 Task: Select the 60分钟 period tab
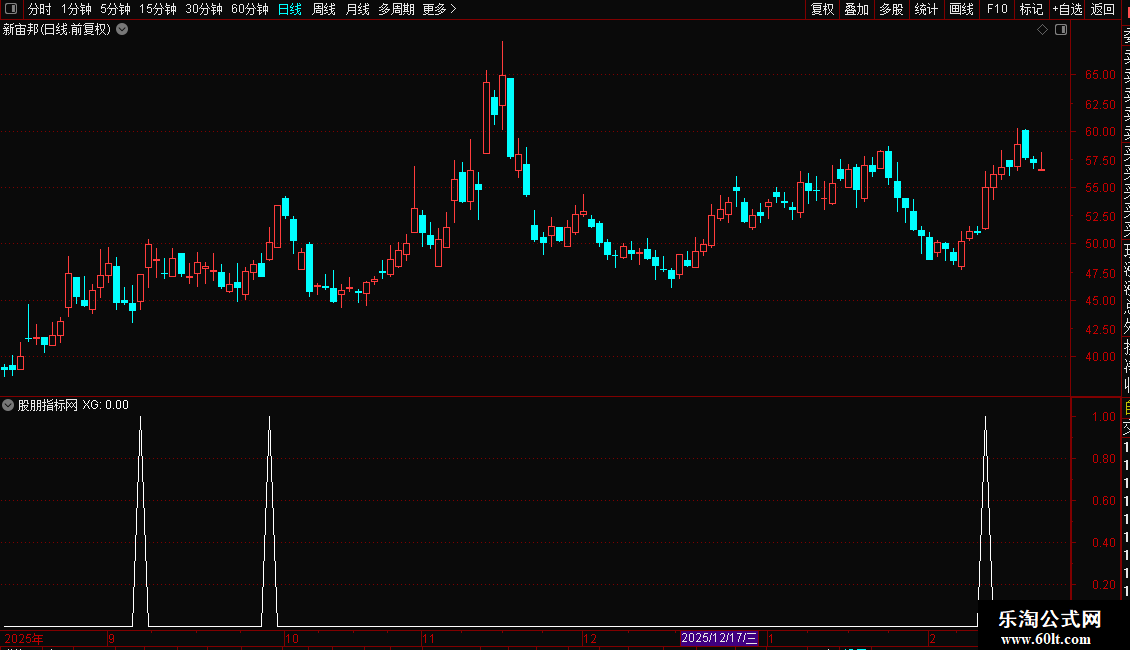[250, 9]
